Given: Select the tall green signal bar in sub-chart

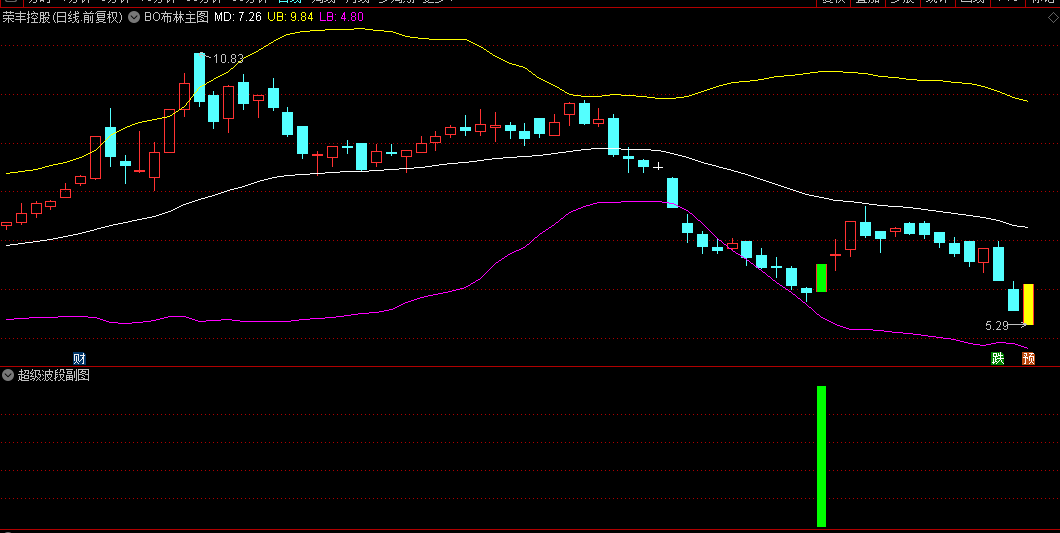Looking at the screenshot, I should pos(821,456).
